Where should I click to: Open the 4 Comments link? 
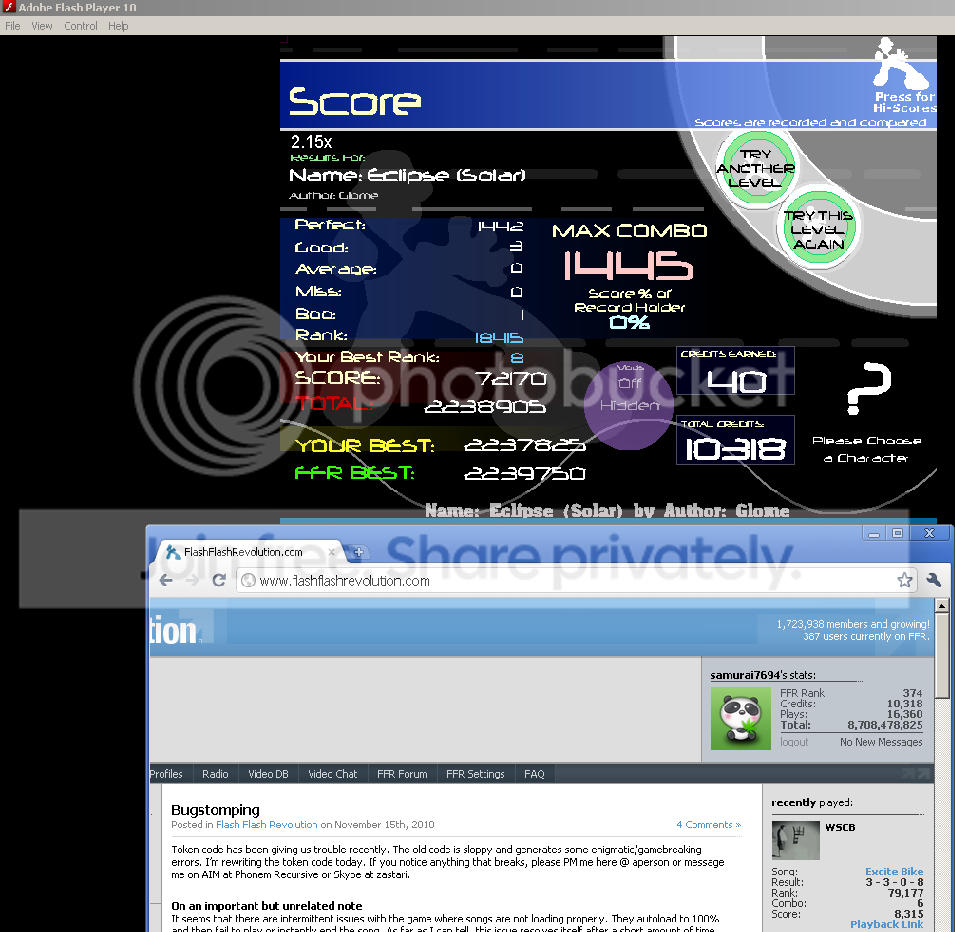click(708, 825)
